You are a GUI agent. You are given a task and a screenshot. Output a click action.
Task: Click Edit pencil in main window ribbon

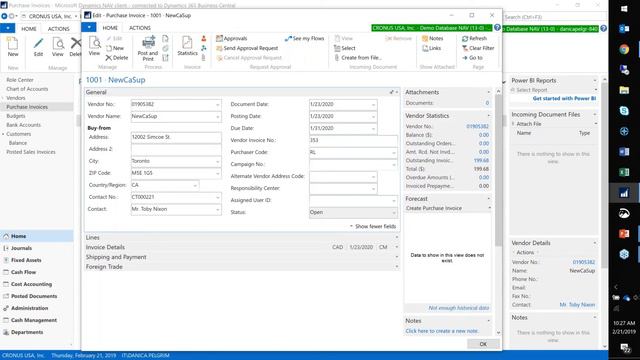[x=38, y=47]
